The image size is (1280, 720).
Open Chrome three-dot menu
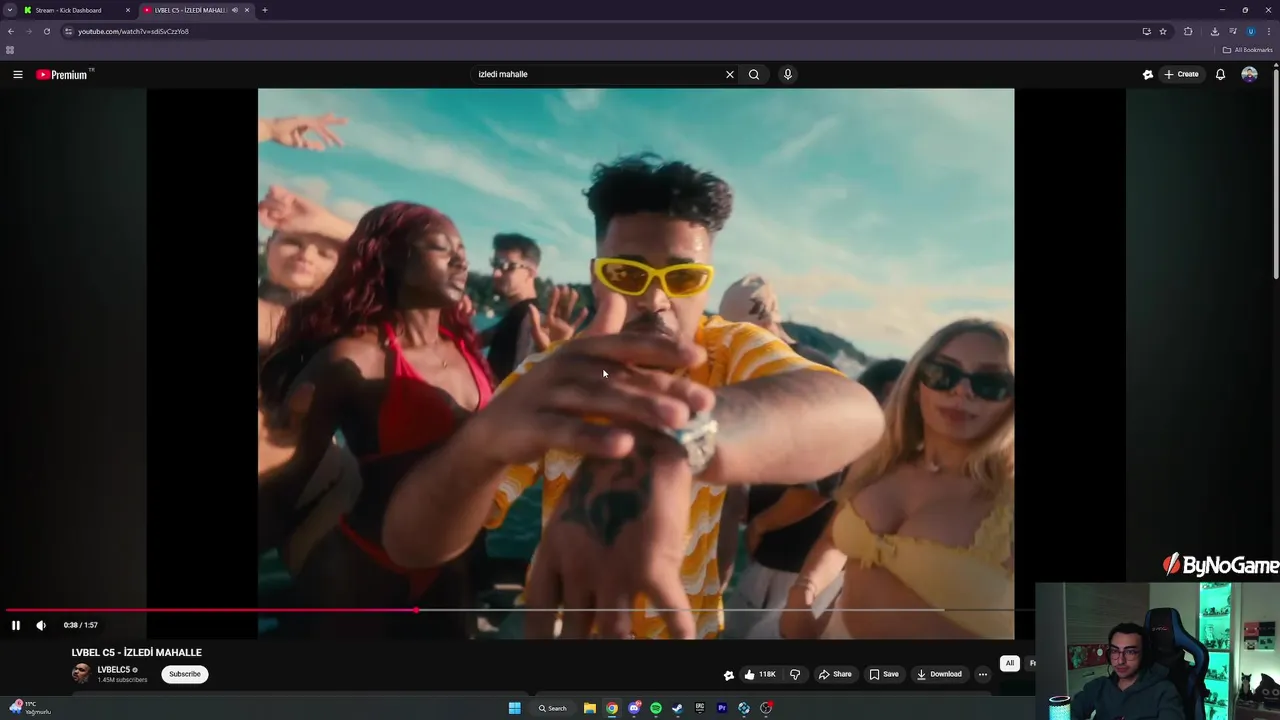(x=1269, y=31)
